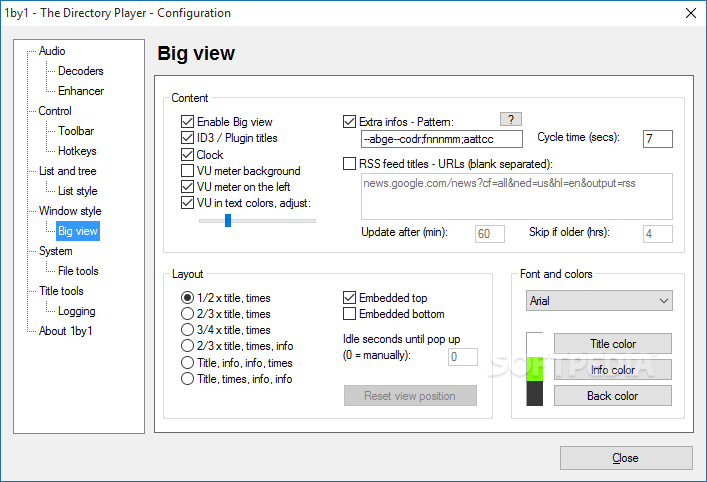This screenshot has height=482, width=707.
Task: Click the dark back color swatch
Action: [535, 394]
